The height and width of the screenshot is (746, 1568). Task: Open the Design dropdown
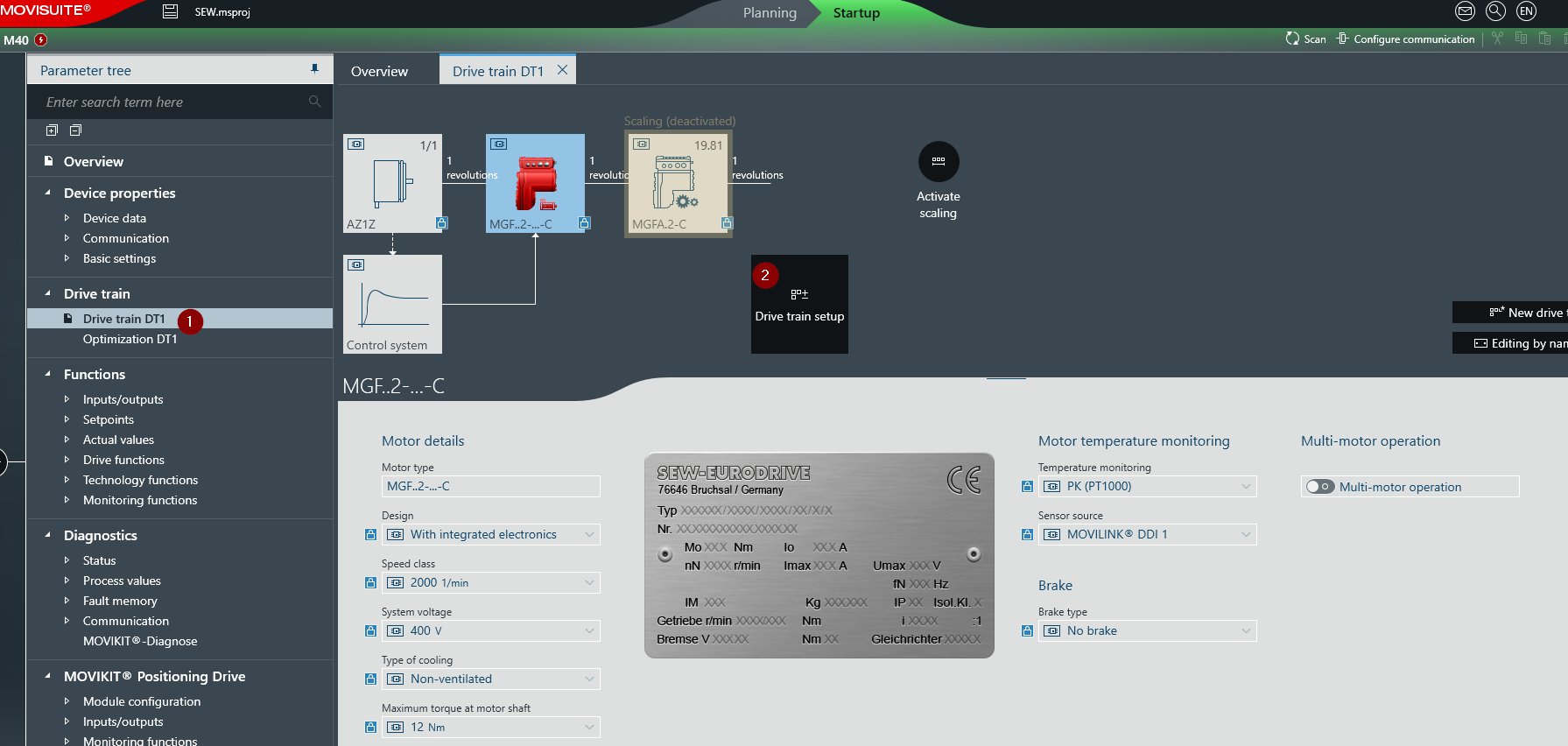[x=491, y=534]
